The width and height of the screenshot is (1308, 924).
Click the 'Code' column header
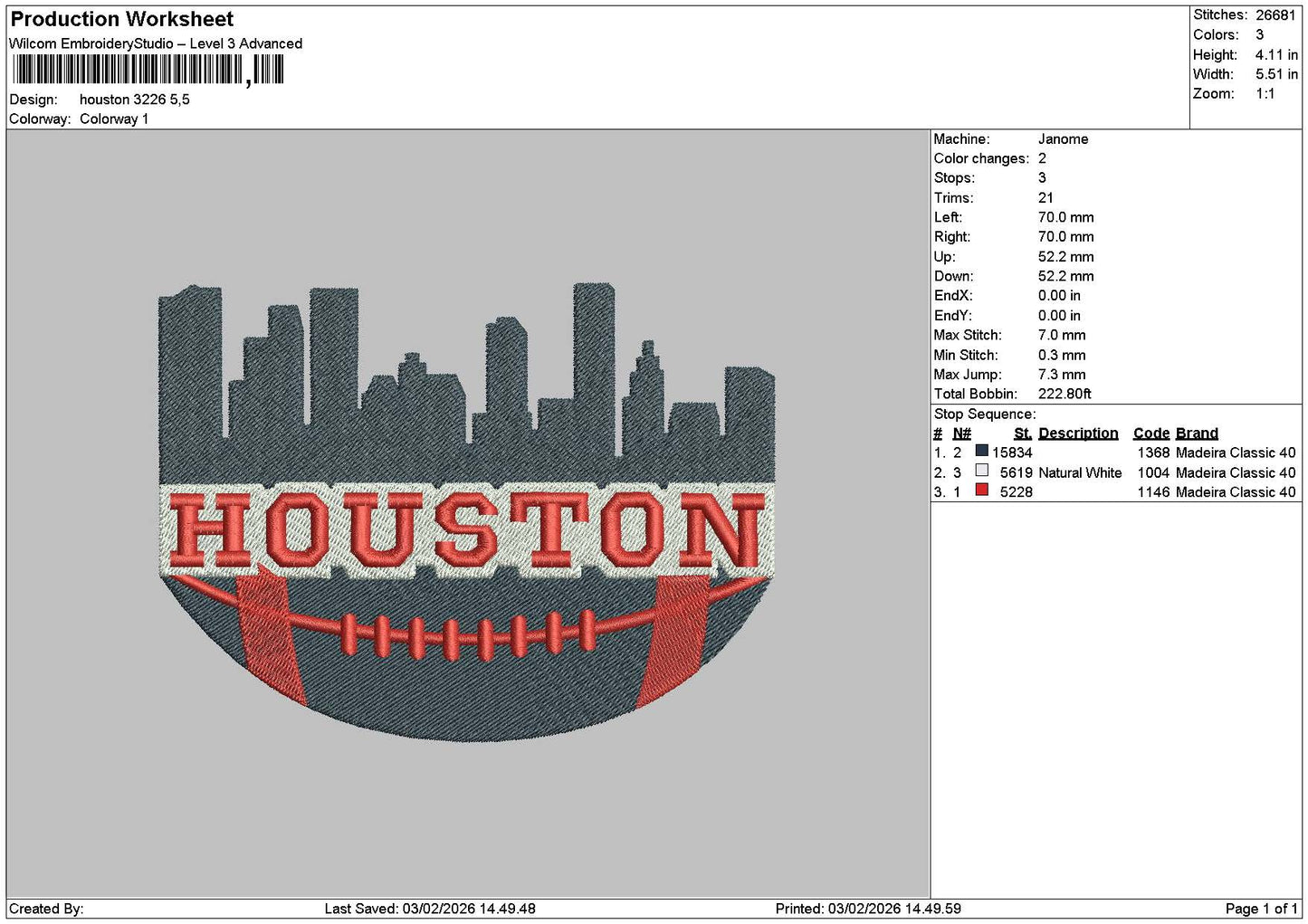(x=1151, y=433)
